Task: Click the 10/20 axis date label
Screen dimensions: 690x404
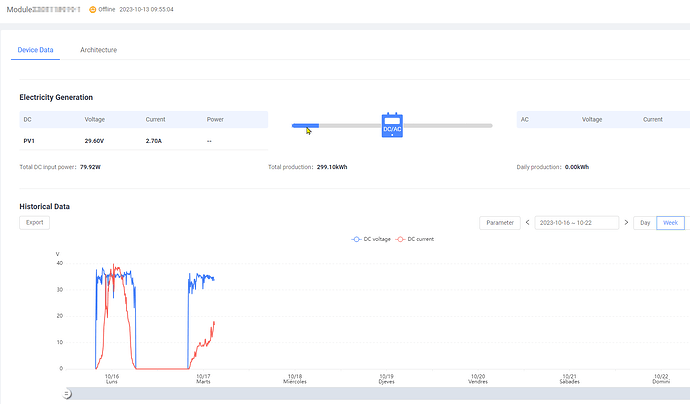Action: pyautogui.click(x=478, y=379)
